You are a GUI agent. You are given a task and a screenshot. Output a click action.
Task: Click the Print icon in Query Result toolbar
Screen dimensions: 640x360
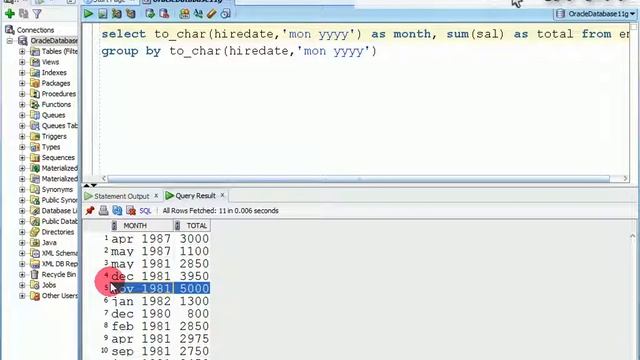click(104, 211)
